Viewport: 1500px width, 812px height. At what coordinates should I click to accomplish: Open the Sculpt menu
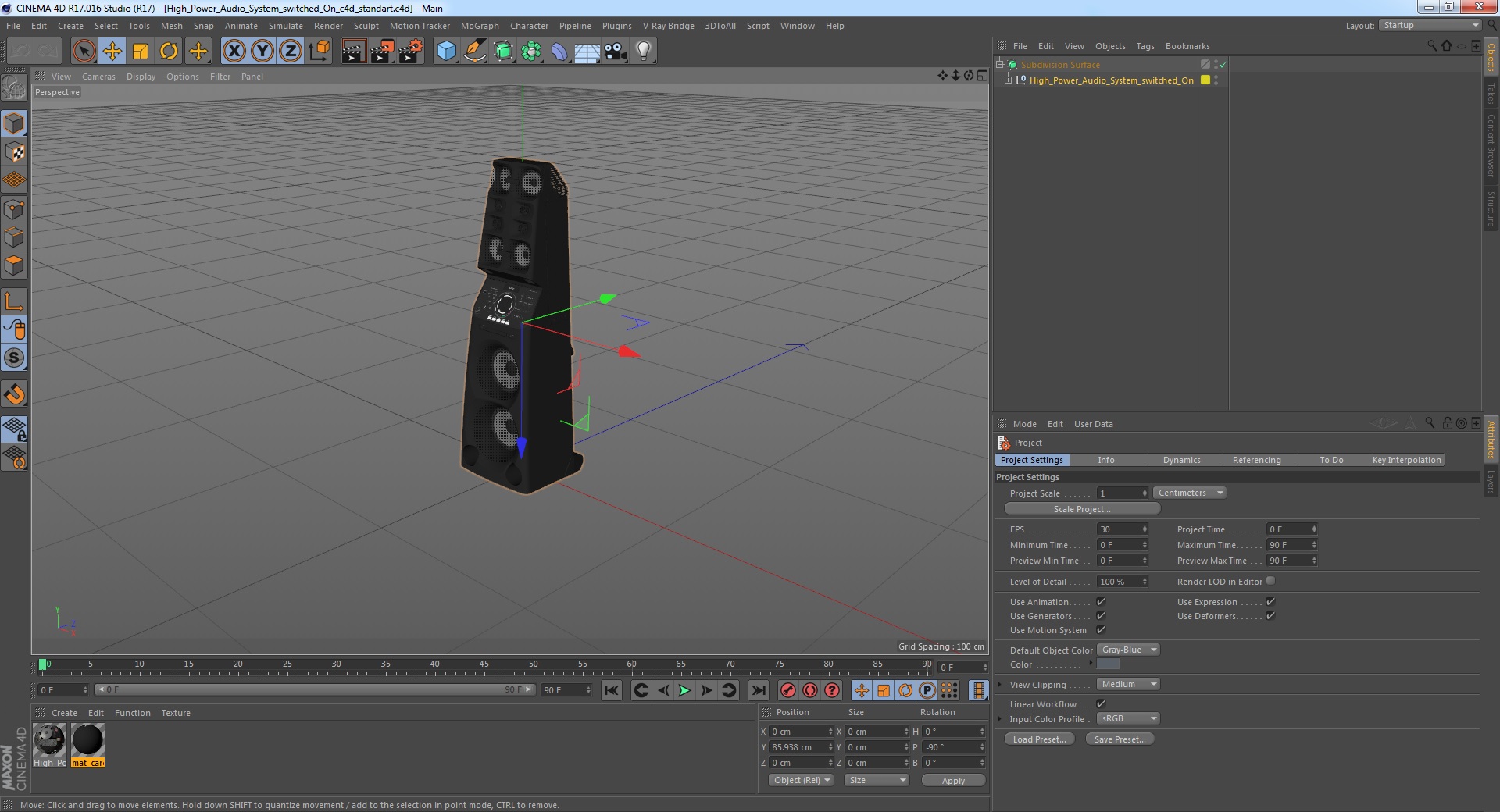(x=366, y=26)
